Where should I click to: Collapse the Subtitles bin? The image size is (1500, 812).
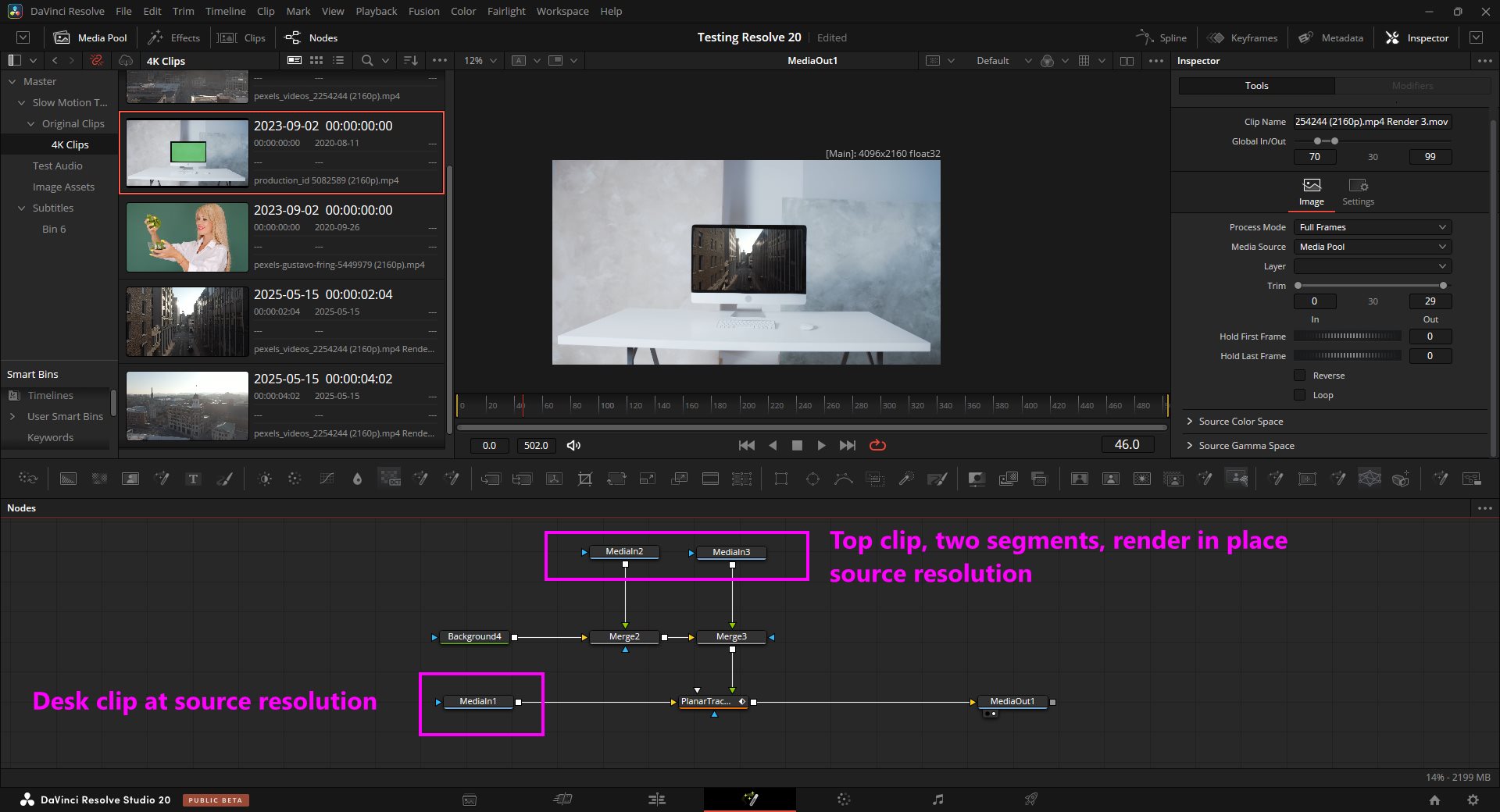(x=21, y=208)
